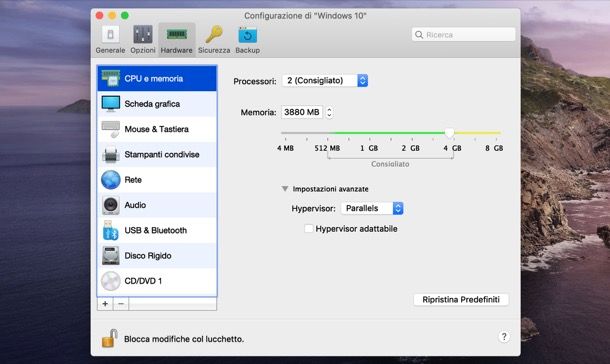Click the padlock icon to lock changes
Image resolution: width=610 pixels, height=364 pixels.
tap(110, 338)
